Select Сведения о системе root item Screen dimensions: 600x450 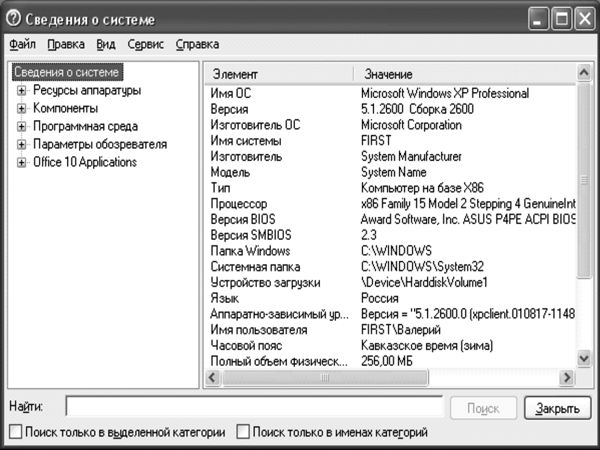tap(67, 72)
